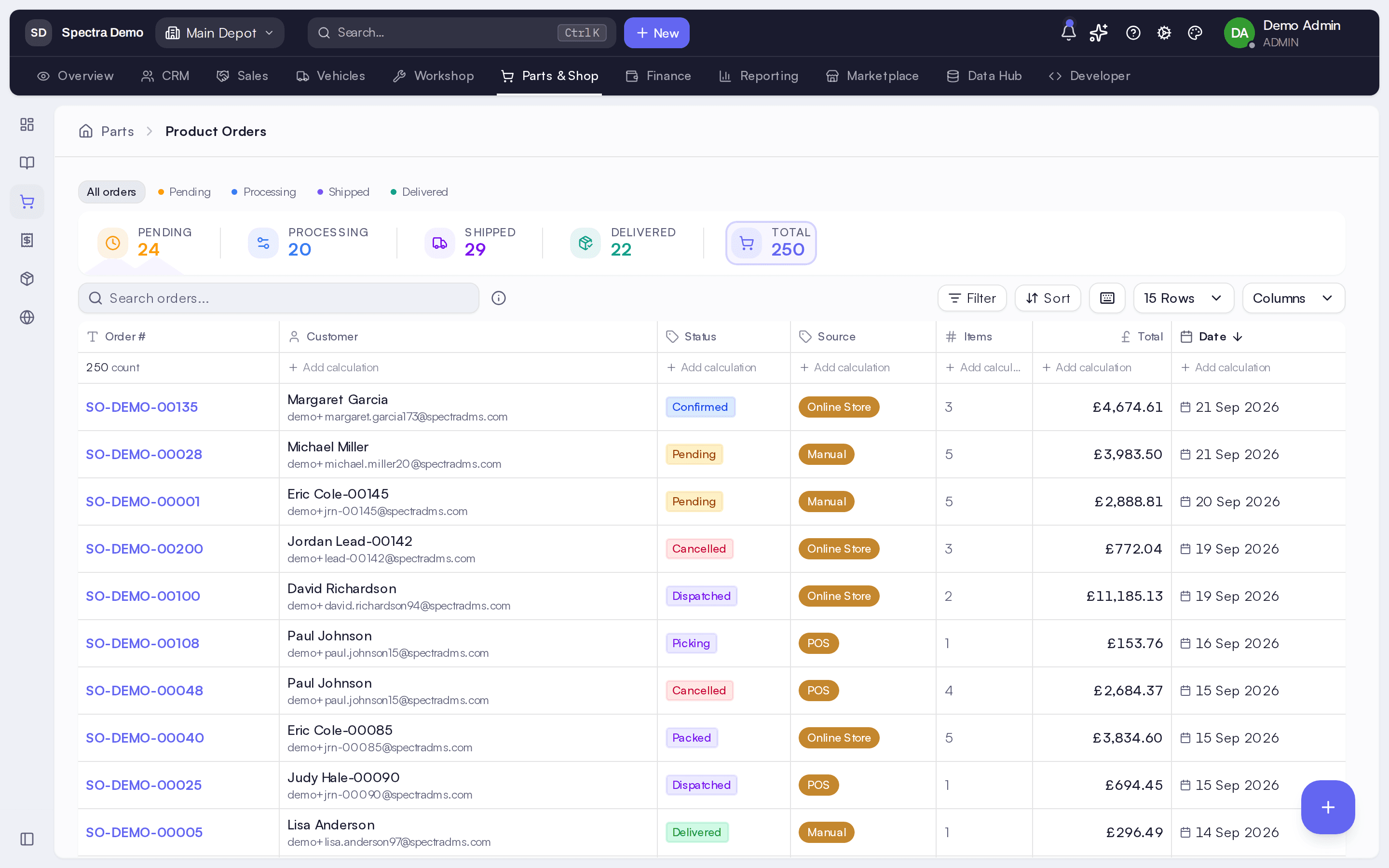1389x868 pixels.
Task: Click the Delivered status badge for Lisa Anderson
Action: (x=697, y=832)
